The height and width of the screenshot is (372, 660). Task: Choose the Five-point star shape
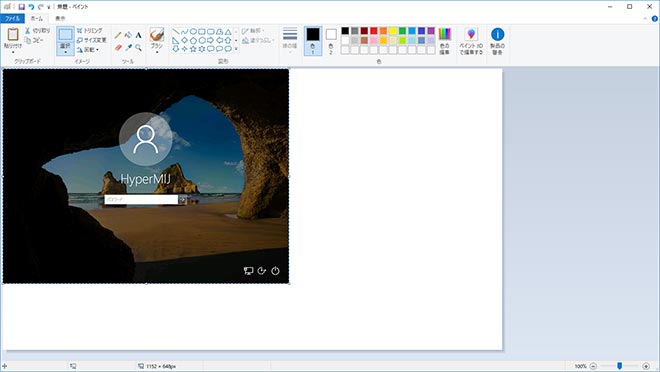click(193, 49)
